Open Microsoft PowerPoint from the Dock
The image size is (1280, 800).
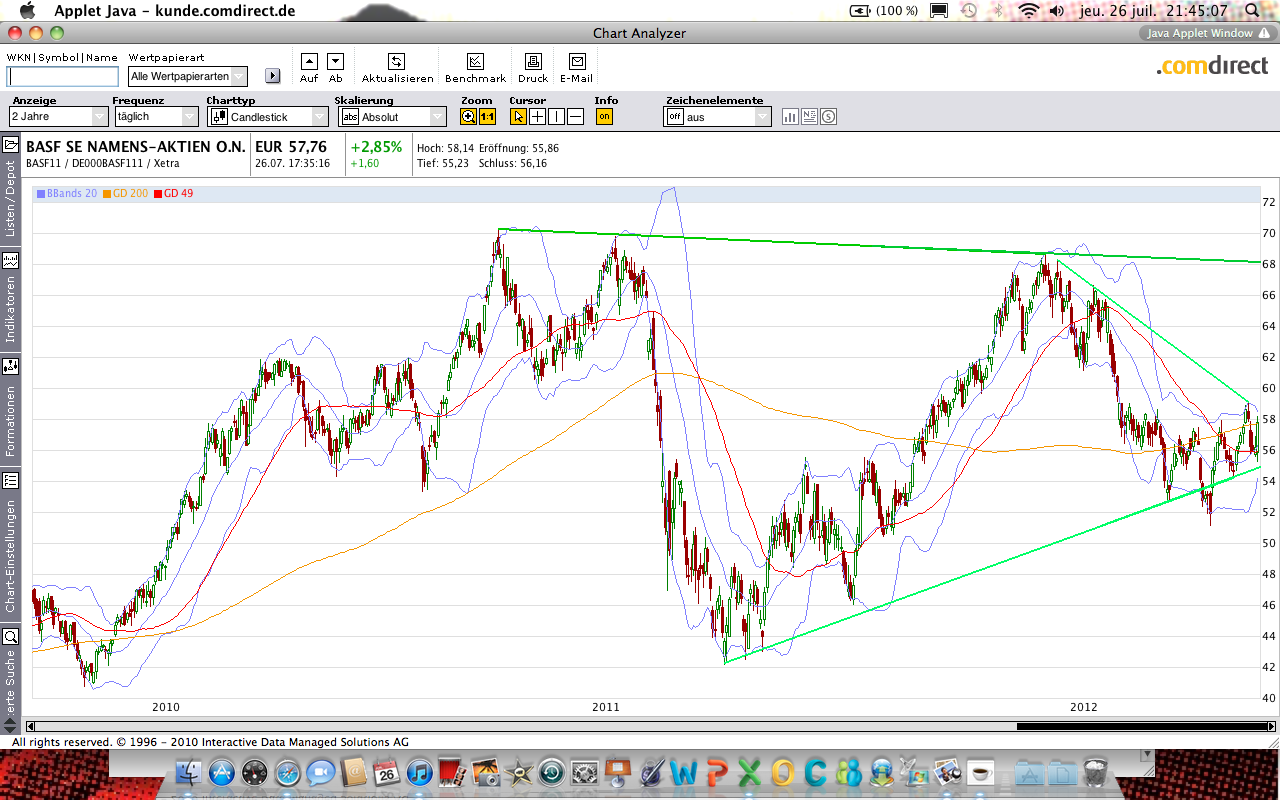point(716,772)
